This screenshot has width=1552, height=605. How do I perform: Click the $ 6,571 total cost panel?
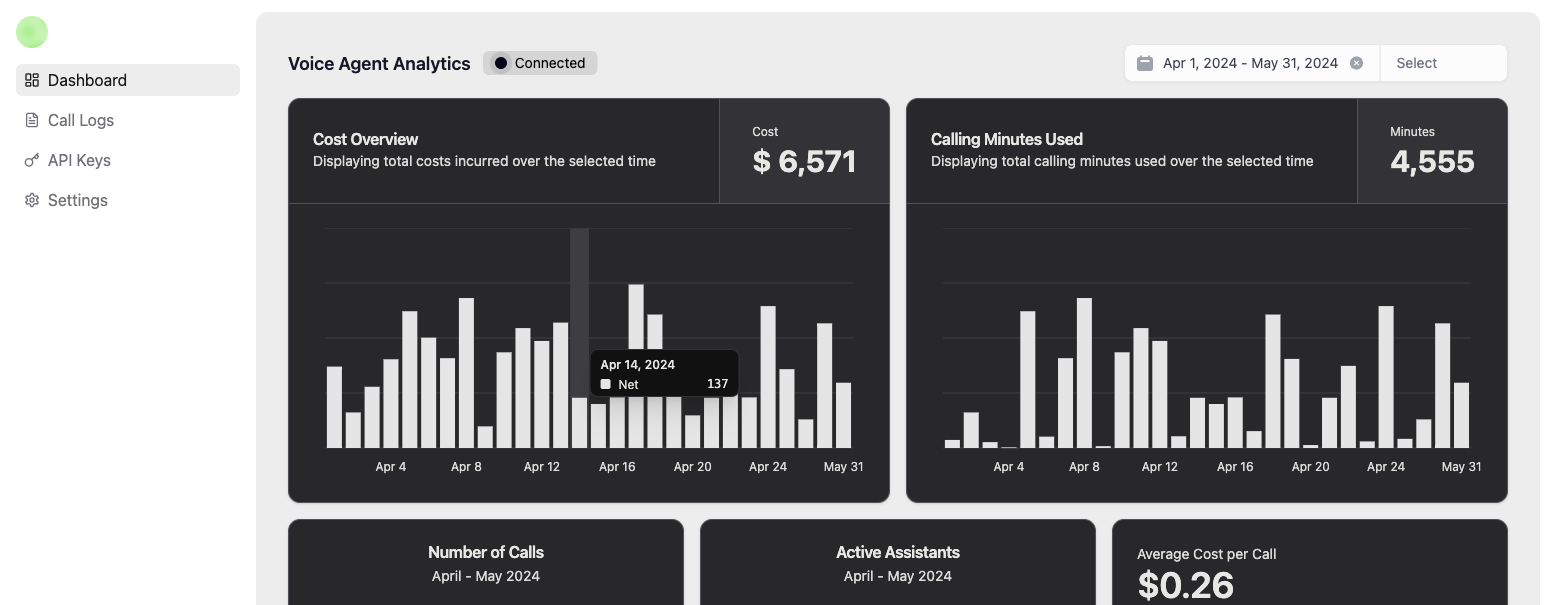[x=804, y=151]
